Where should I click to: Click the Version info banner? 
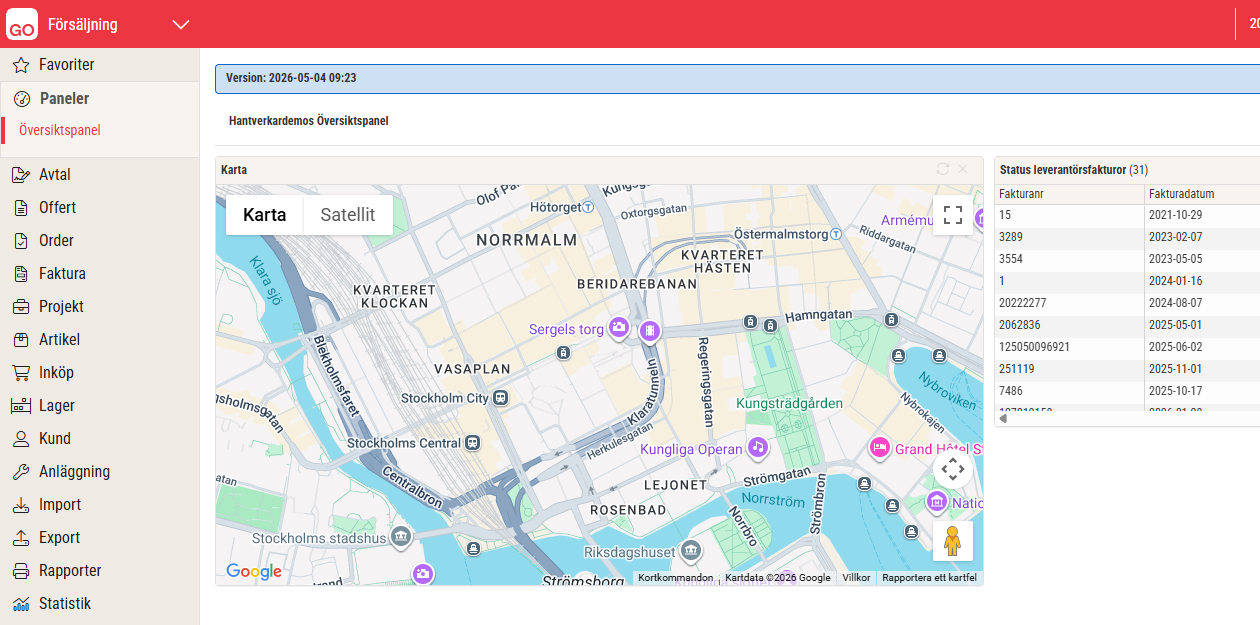pyautogui.click(x=737, y=78)
